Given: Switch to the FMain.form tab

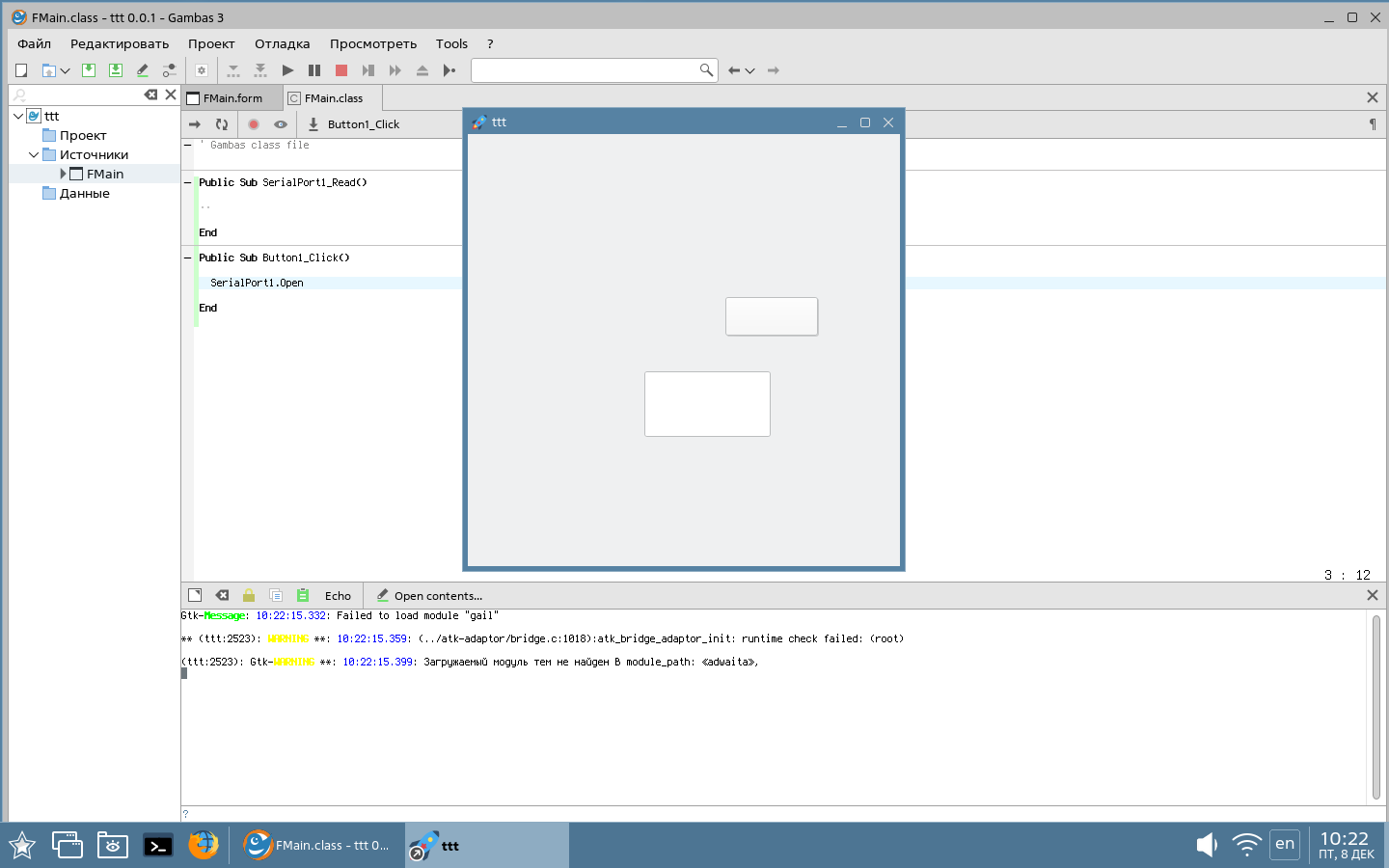Looking at the screenshot, I should [x=232, y=98].
